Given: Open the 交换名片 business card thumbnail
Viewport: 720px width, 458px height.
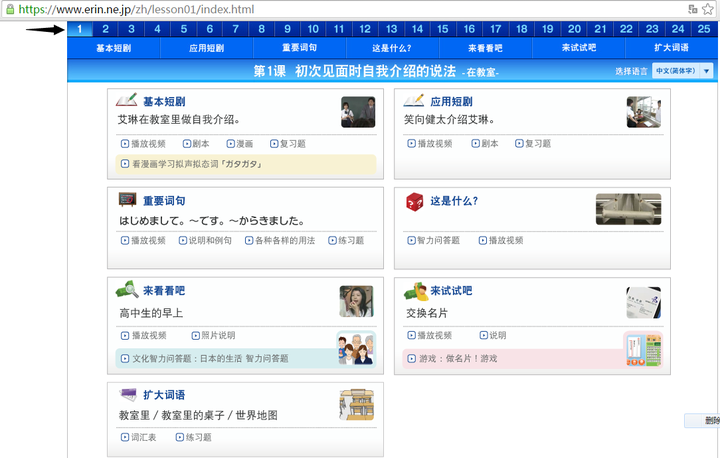Looking at the screenshot, I should tap(643, 303).
